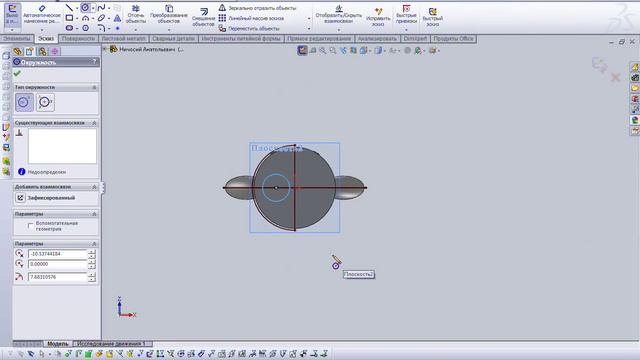Open Продукты Office ribbon tab
This screenshot has width=640, height=360.
453,38
